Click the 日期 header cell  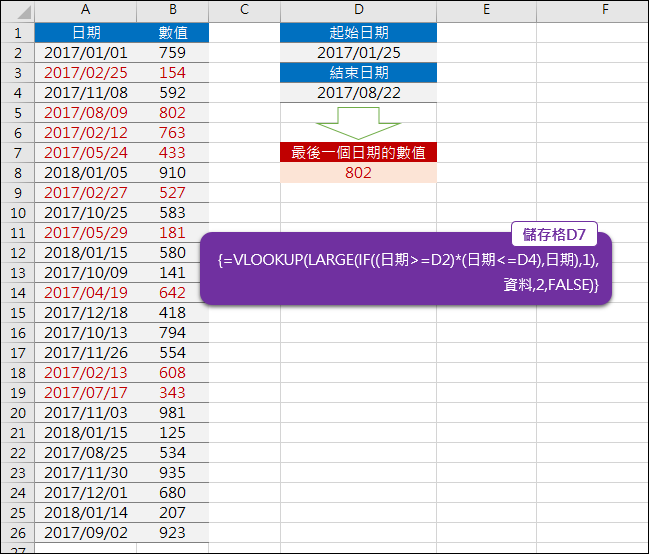coord(86,33)
